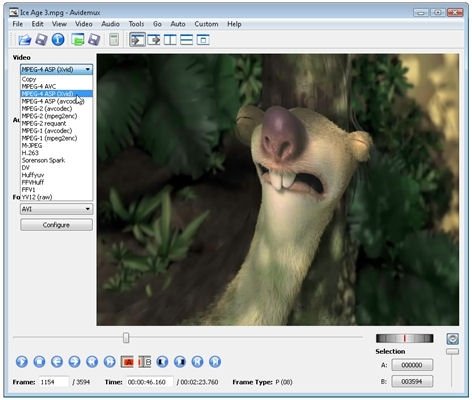
Task: Search next black frame button
Action: [180, 362]
